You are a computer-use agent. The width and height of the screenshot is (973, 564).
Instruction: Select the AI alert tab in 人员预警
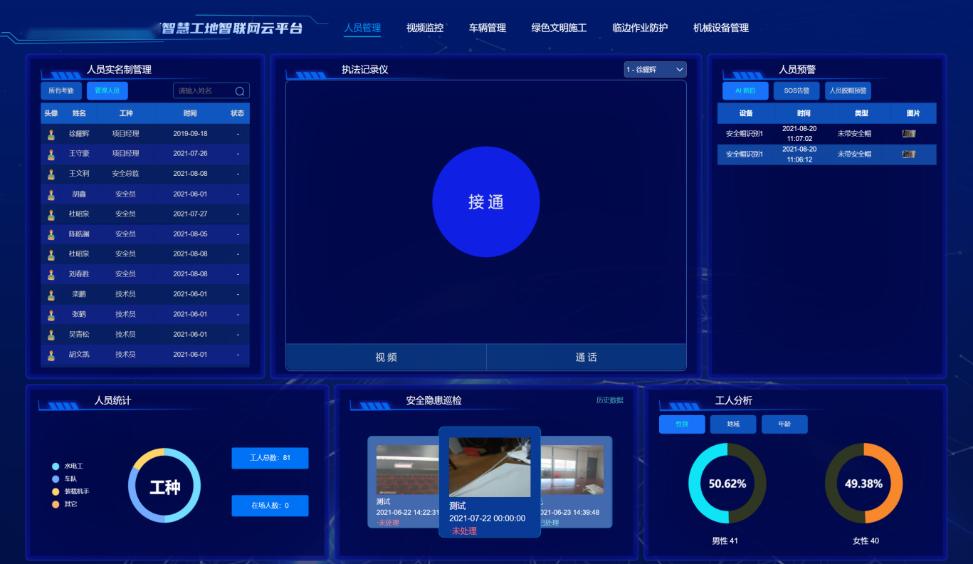(x=745, y=91)
